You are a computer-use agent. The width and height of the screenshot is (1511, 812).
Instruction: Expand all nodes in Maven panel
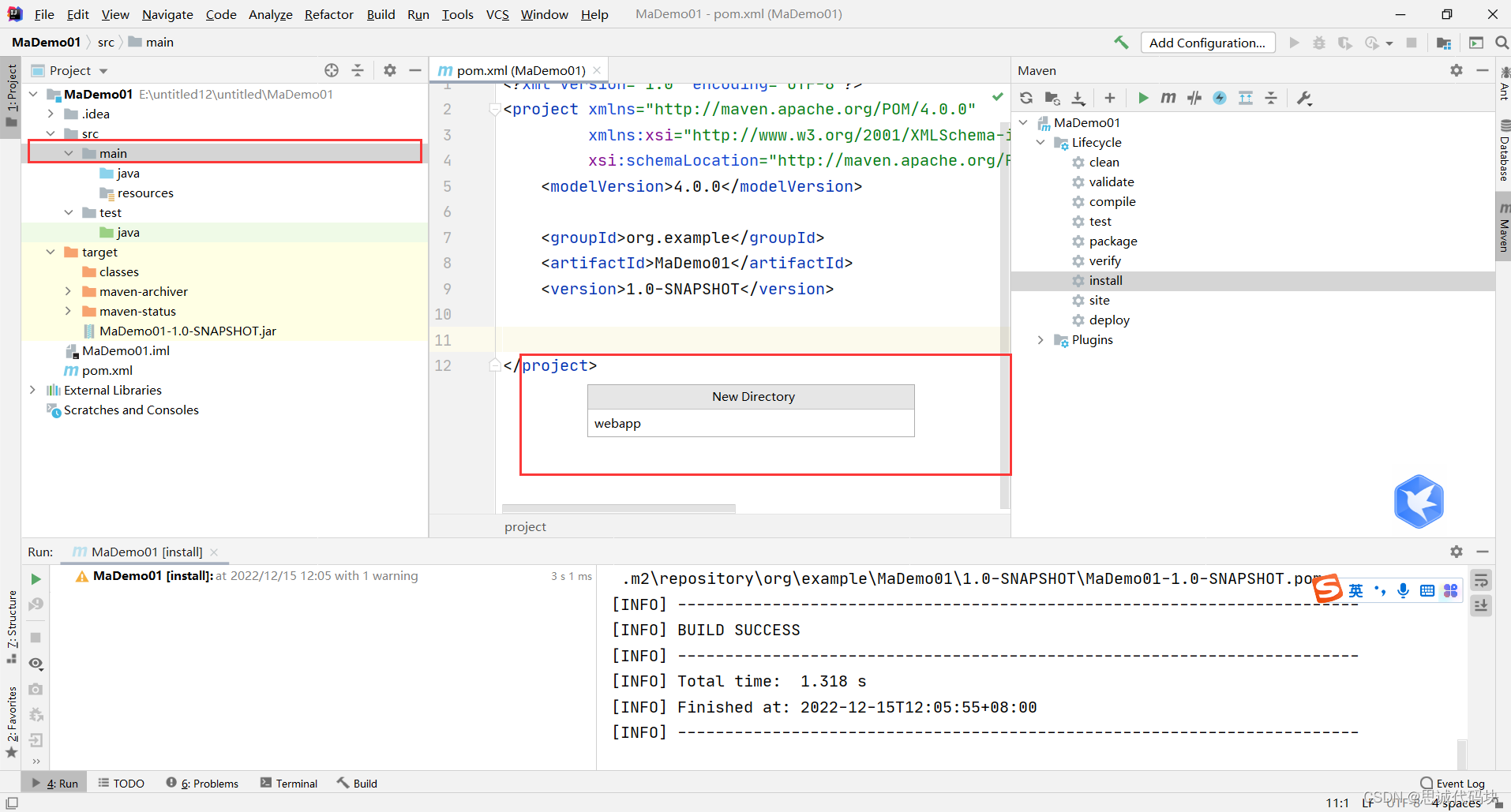pos(1246,98)
